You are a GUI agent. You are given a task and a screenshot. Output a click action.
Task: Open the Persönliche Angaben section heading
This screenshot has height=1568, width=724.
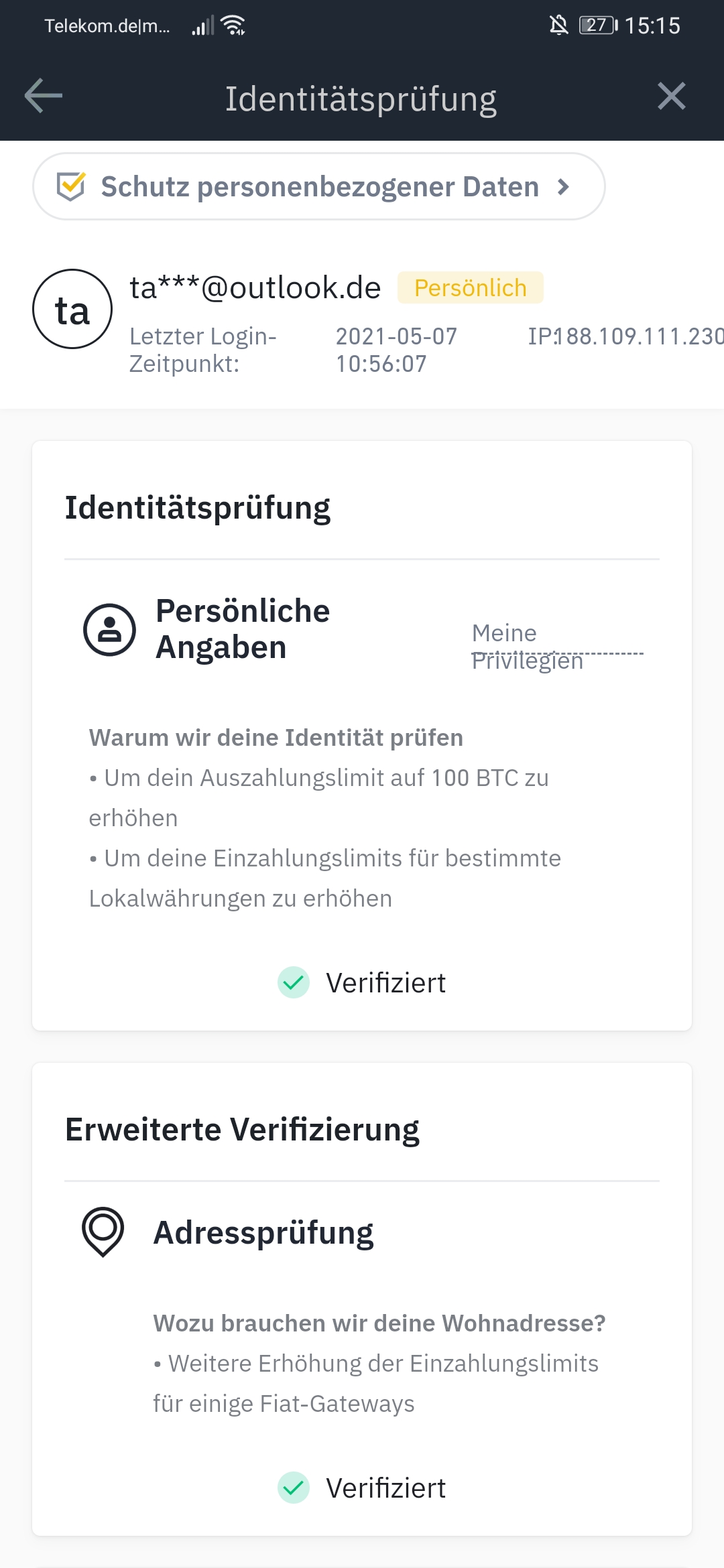click(x=243, y=629)
